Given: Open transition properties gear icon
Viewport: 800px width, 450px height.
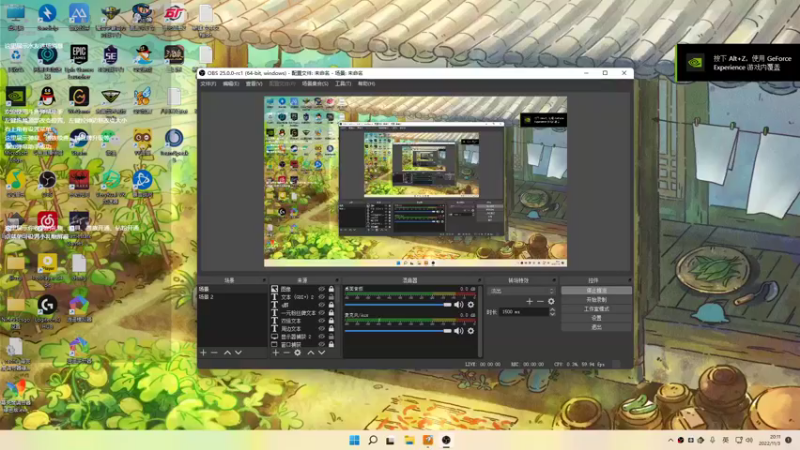Looking at the screenshot, I should tap(551, 302).
